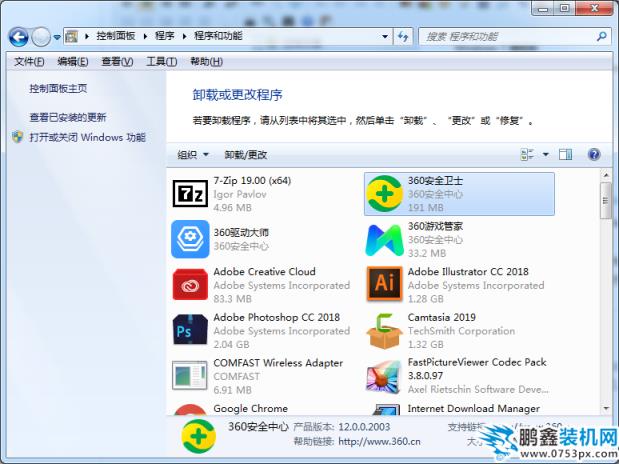Click 程序 in the address breadcrumb
Image resolution: width=619 pixels, height=464 pixels.
165,36
